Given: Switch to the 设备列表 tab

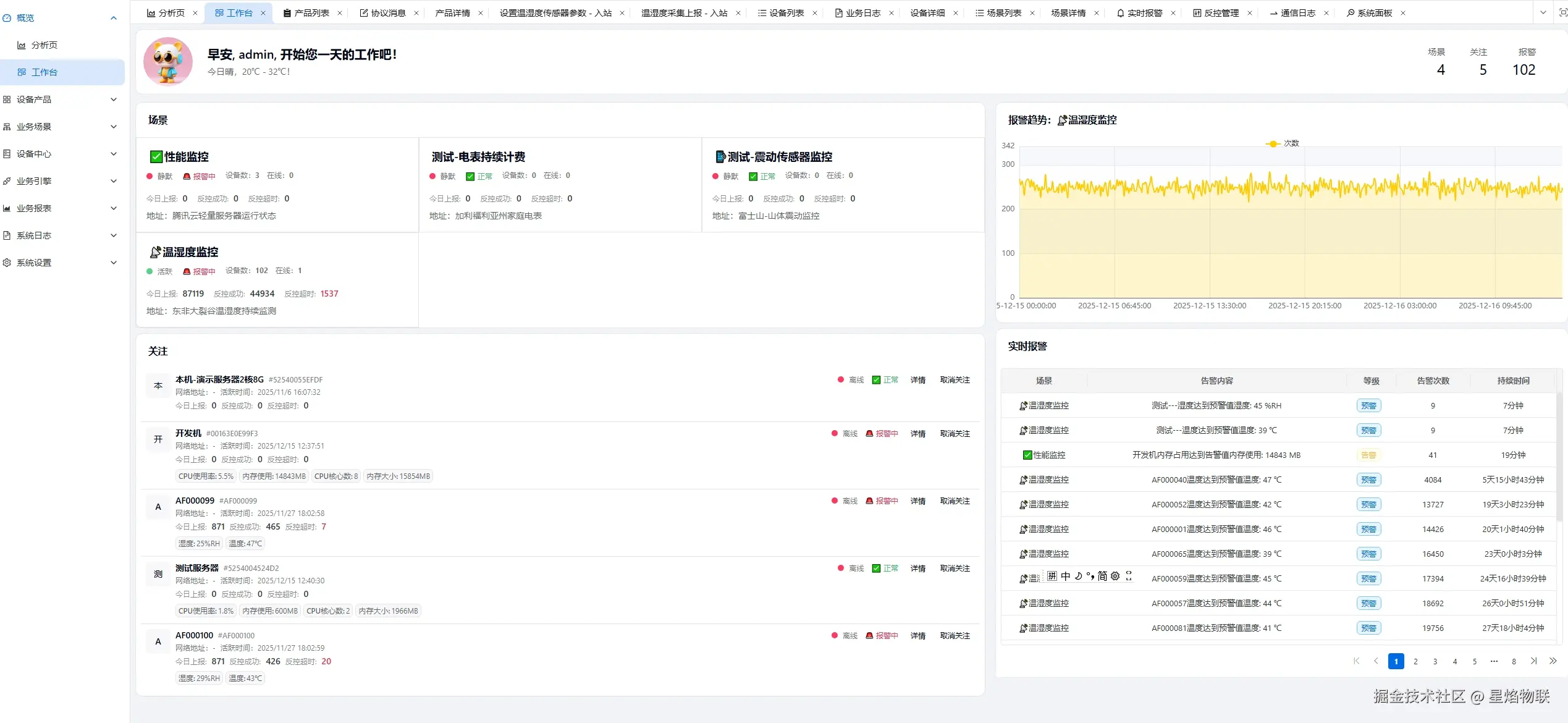Looking at the screenshot, I should [786, 13].
